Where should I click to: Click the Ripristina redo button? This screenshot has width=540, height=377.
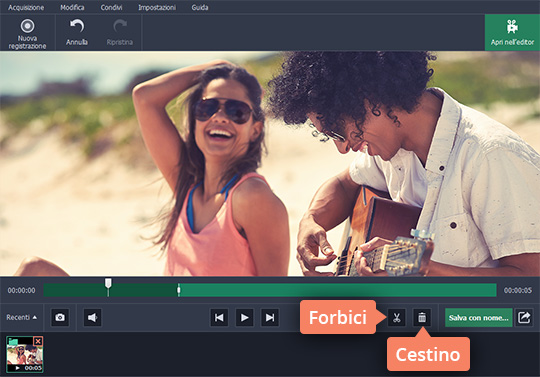(x=120, y=32)
